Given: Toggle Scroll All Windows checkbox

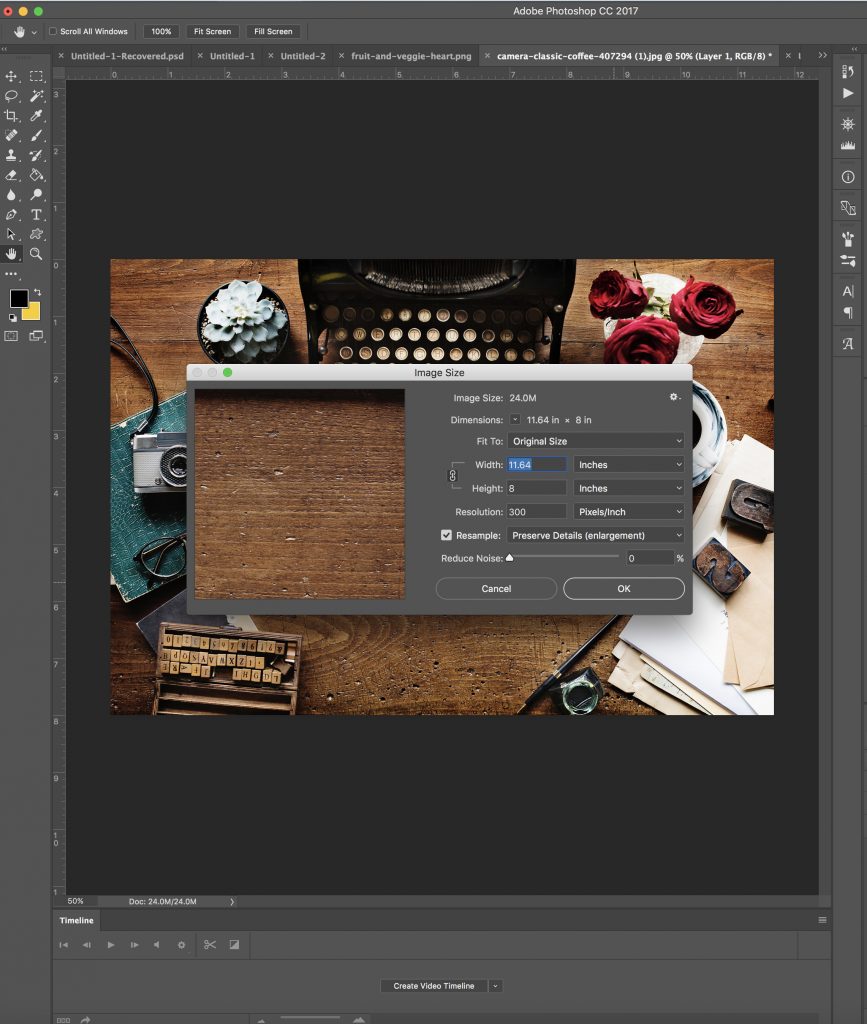Looking at the screenshot, I should 53,31.
